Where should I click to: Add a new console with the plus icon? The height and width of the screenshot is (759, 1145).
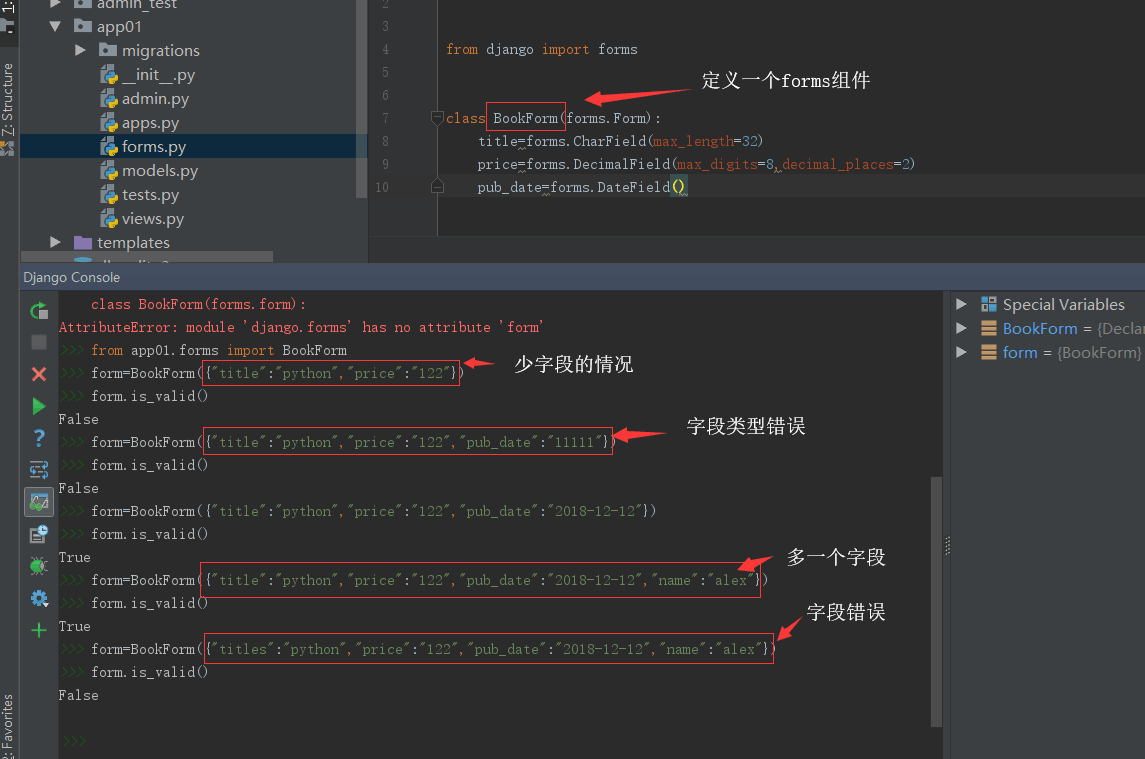tap(38, 630)
